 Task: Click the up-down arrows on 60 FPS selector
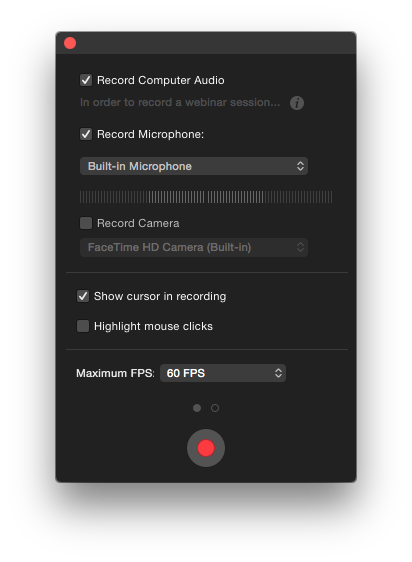click(278, 373)
